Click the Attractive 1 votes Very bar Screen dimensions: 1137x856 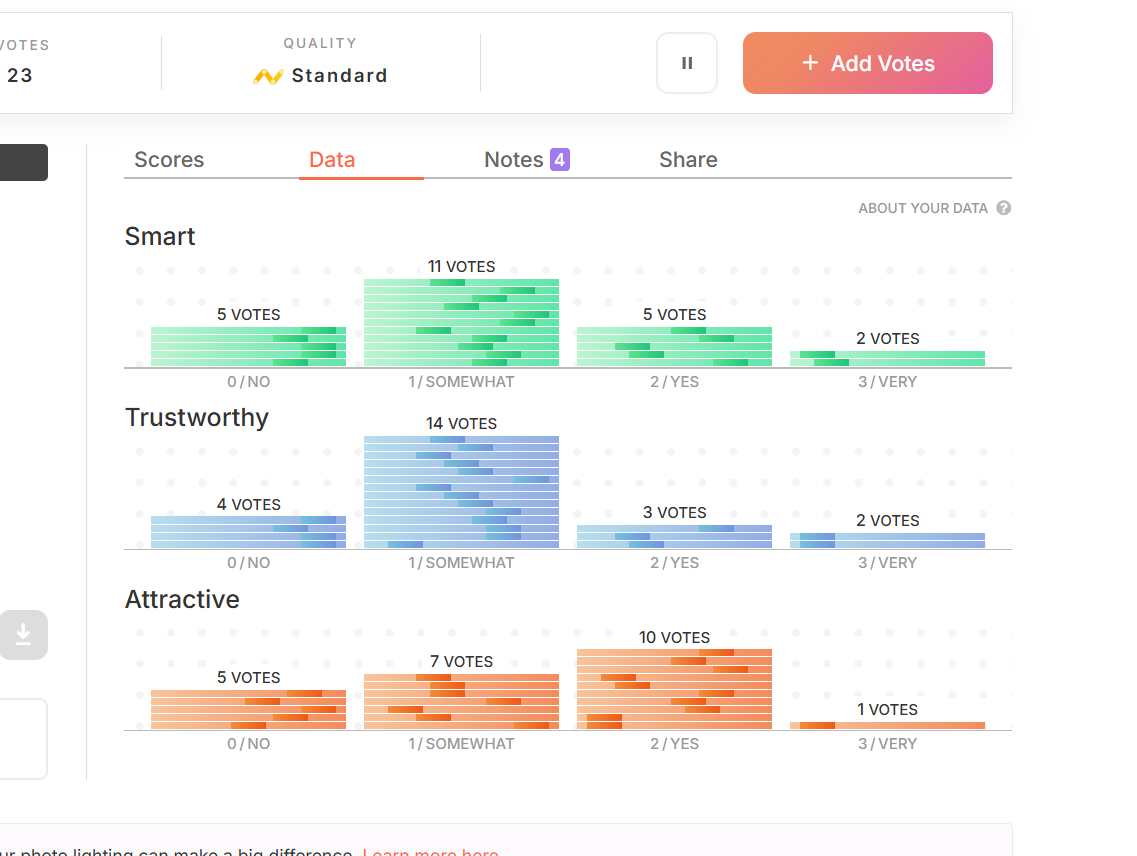pos(887,725)
